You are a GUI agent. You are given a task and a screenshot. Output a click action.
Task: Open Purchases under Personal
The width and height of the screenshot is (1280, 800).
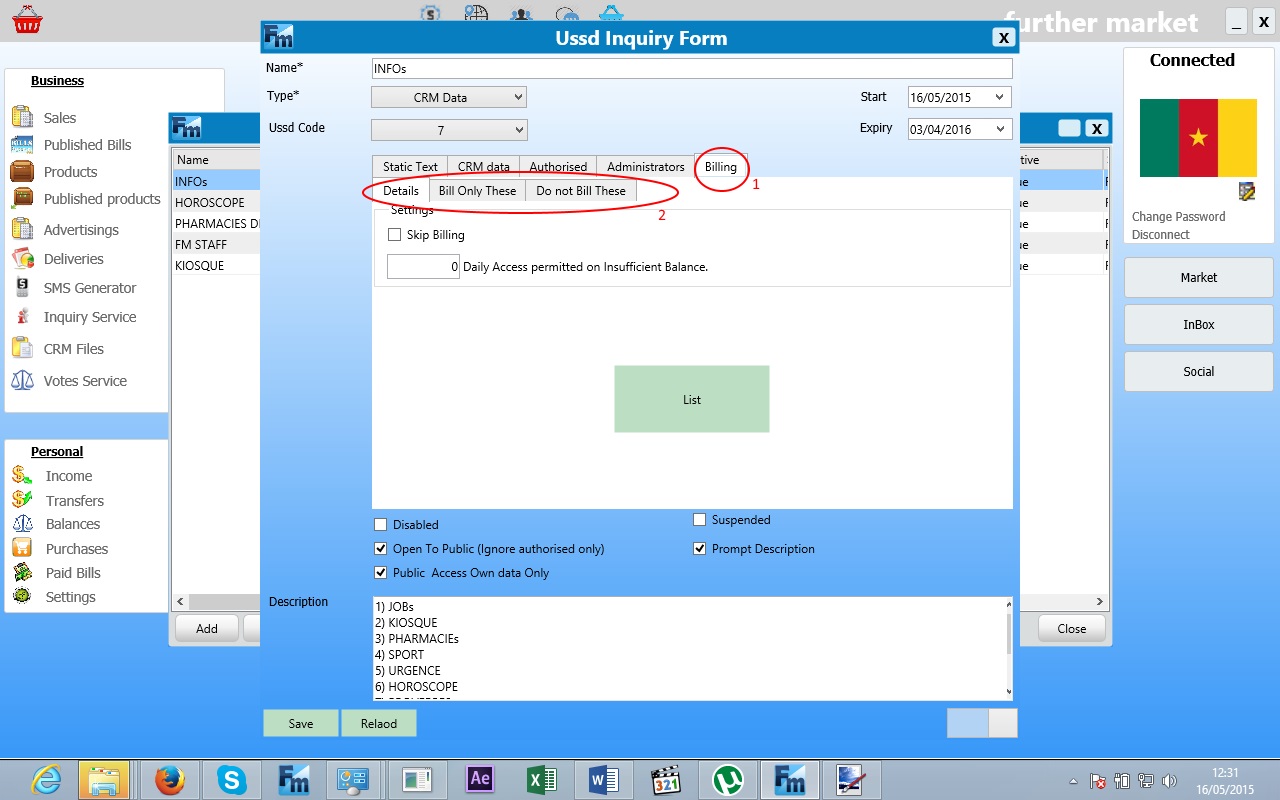tap(76, 549)
